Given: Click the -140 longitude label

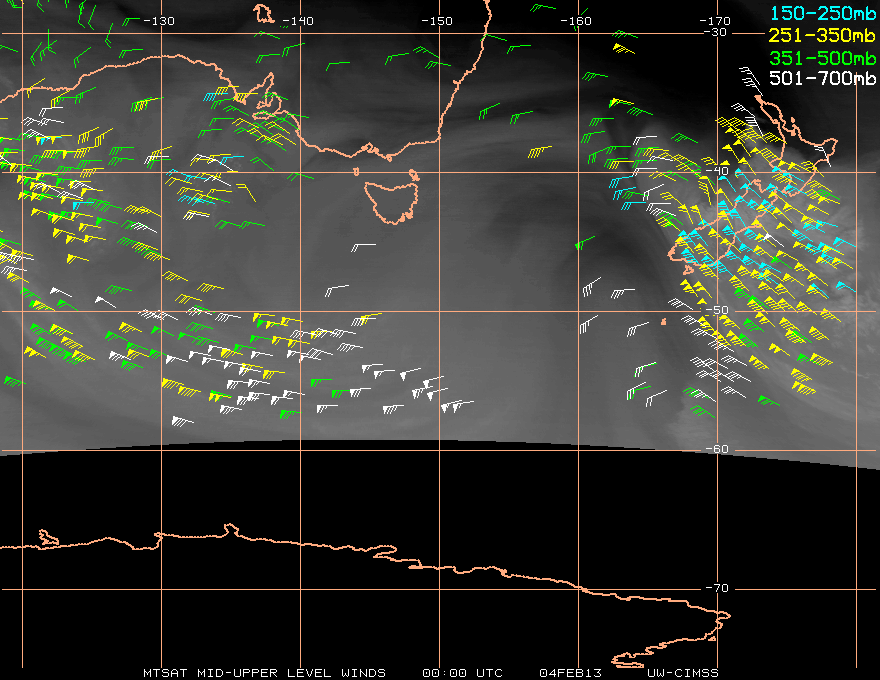Looking at the screenshot, I should [x=298, y=21].
